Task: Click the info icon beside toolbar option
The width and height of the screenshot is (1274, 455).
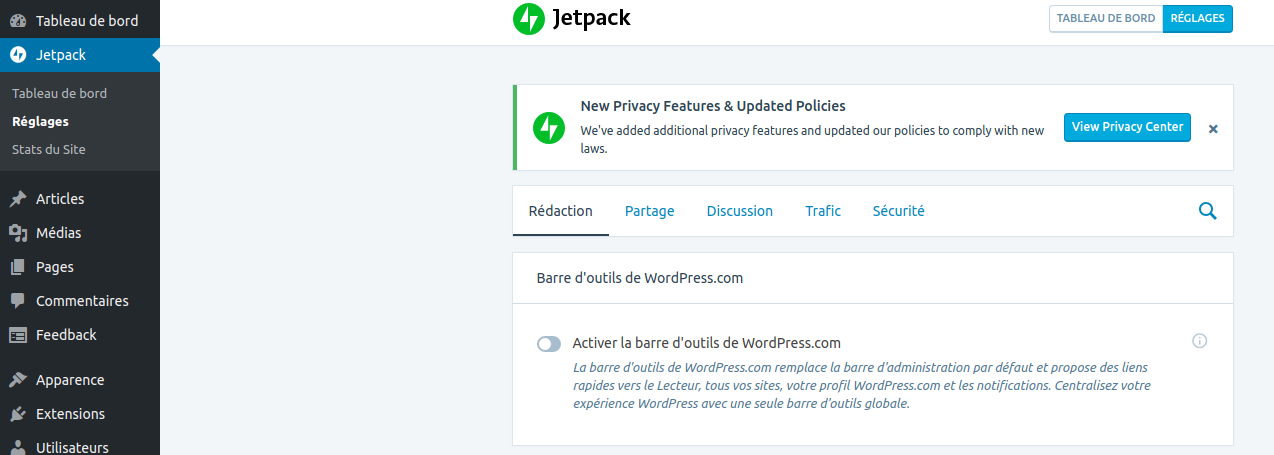Action: (1200, 341)
